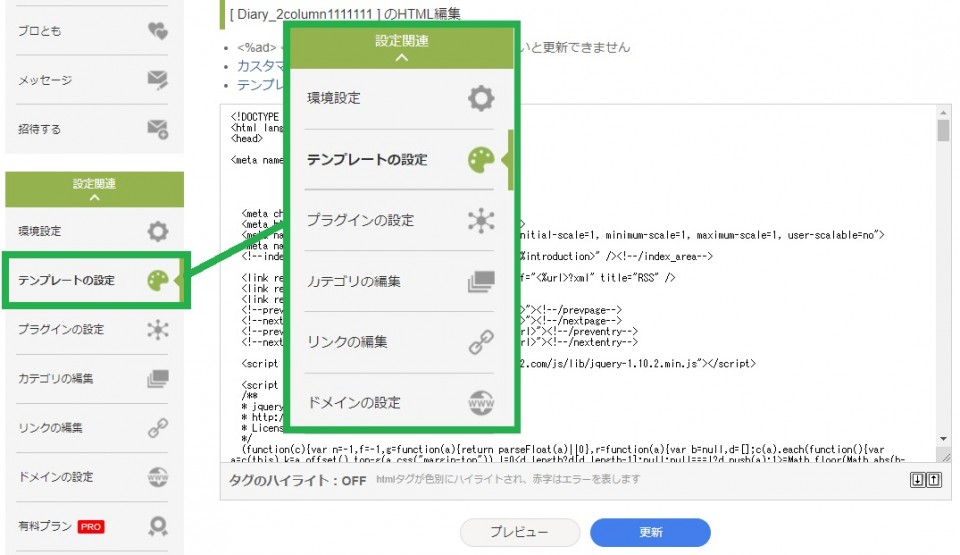Viewport: 960px width, 555px height.
Task: Click the 有料プラン ribbon badge icon
Action: click(x=157, y=526)
